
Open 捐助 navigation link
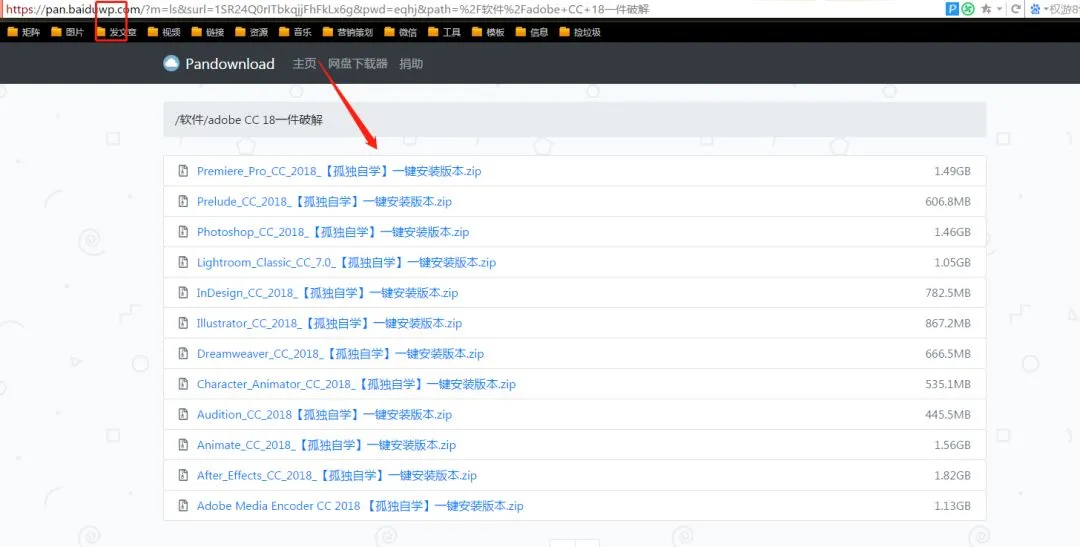pyautogui.click(x=411, y=63)
